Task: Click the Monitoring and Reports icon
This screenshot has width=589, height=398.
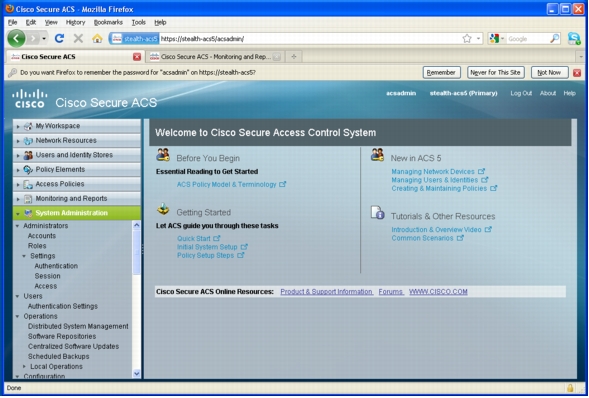Action: [x=28, y=199]
